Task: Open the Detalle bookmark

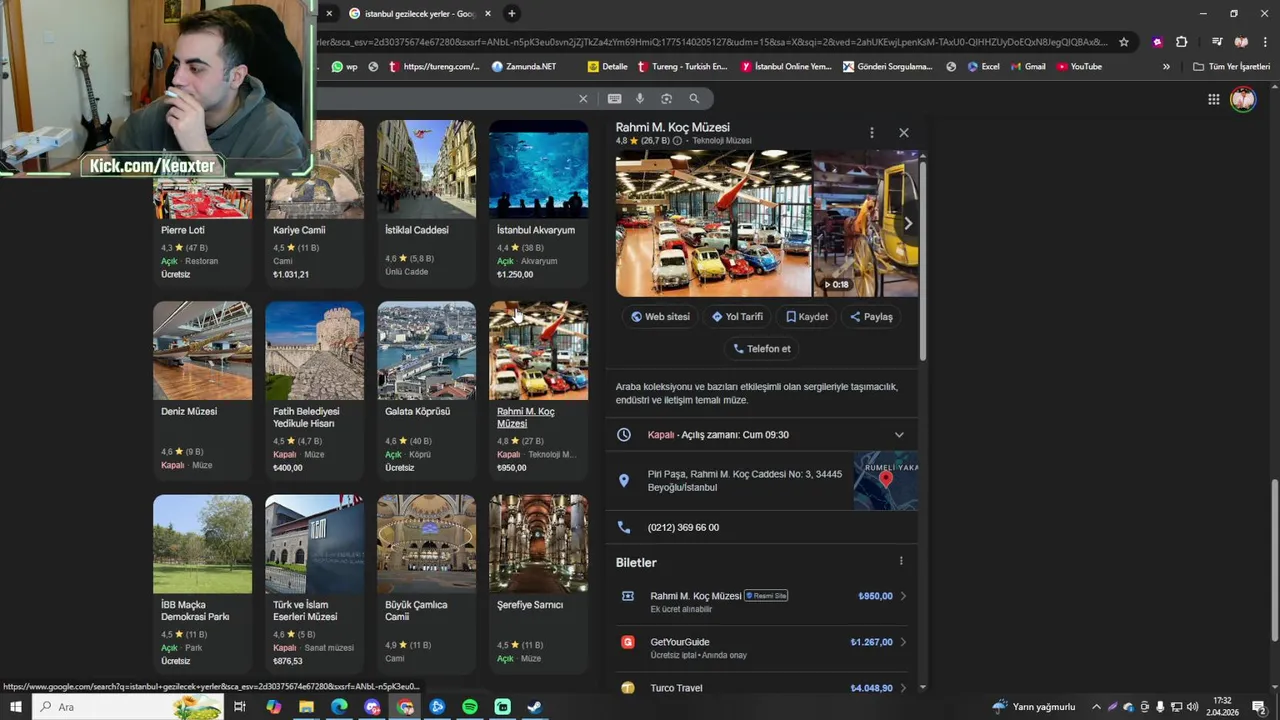Action: pyautogui.click(x=608, y=67)
